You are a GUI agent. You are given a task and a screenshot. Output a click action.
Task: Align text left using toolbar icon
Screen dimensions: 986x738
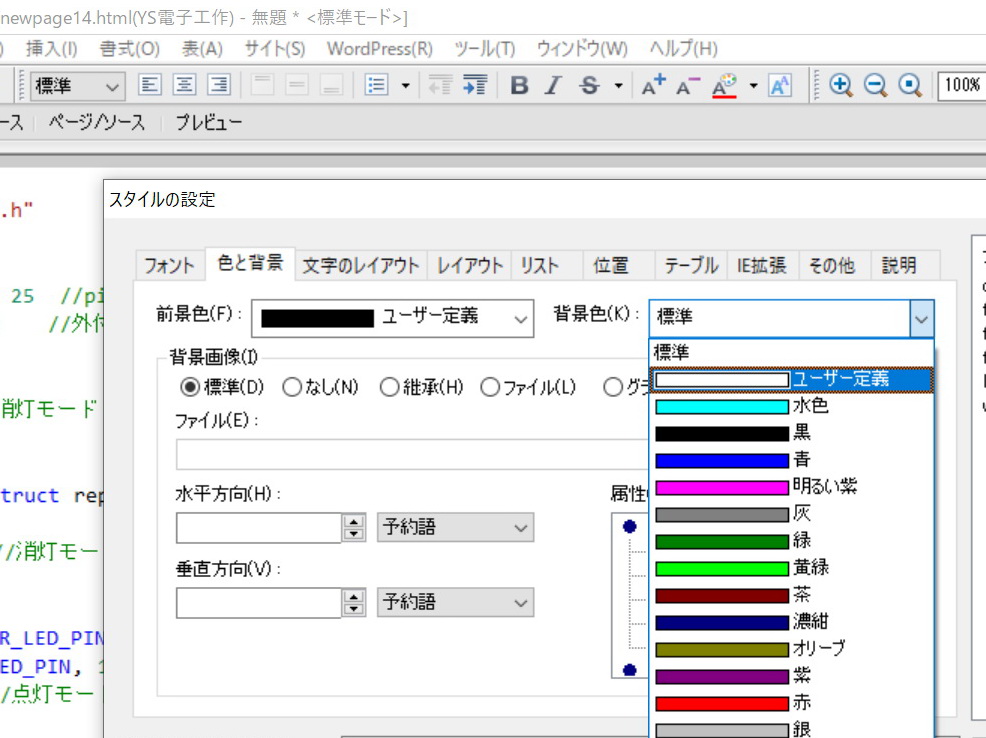[x=150, y=86]
